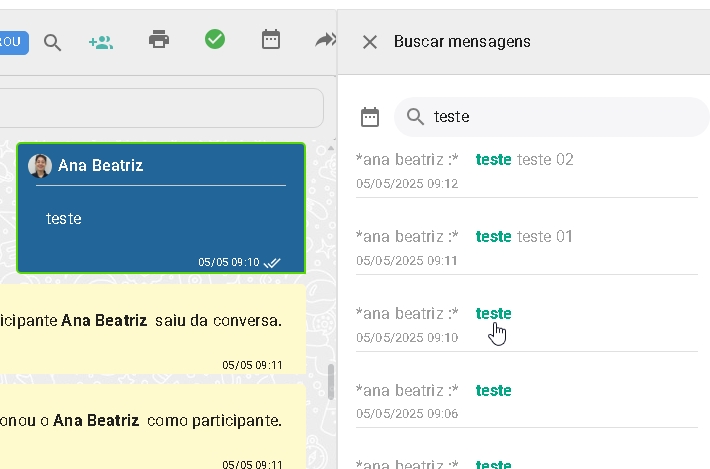Add participant to the conversation
Image resolution: width=710 pixels, height=469 pixels.
tap(101, 43)
